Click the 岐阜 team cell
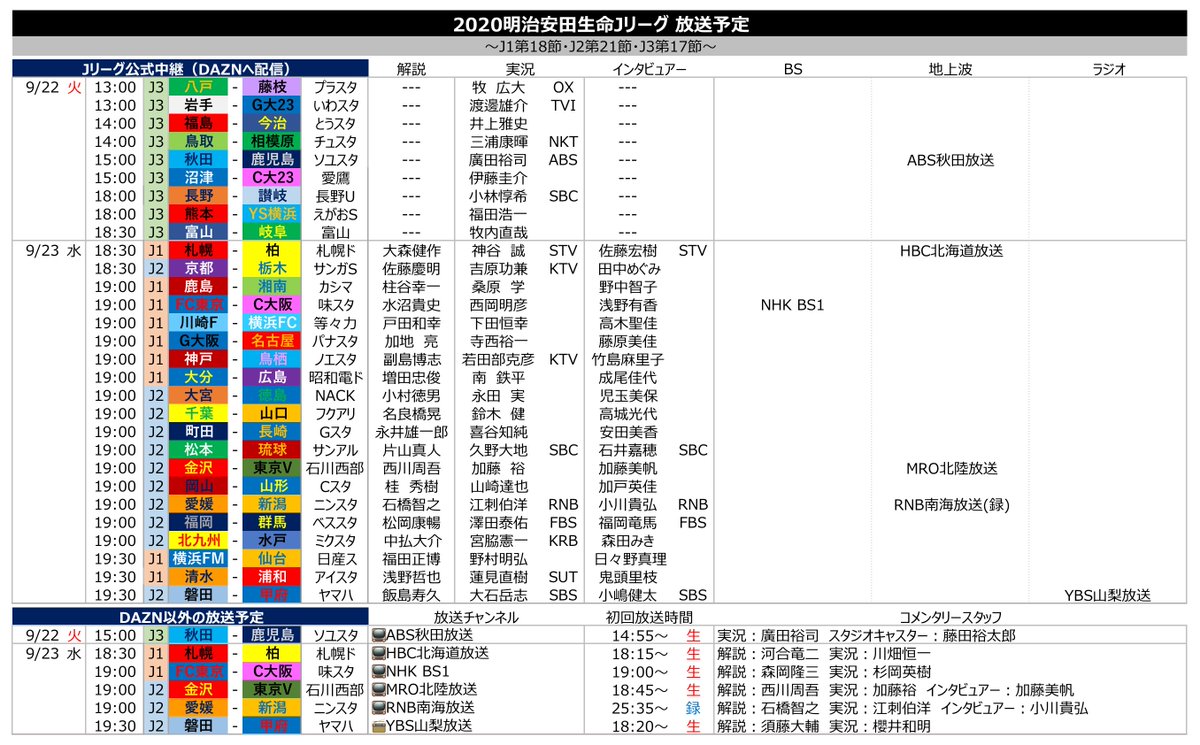The height and width of the screenshot is (745, 1200). tap(271, 231)
